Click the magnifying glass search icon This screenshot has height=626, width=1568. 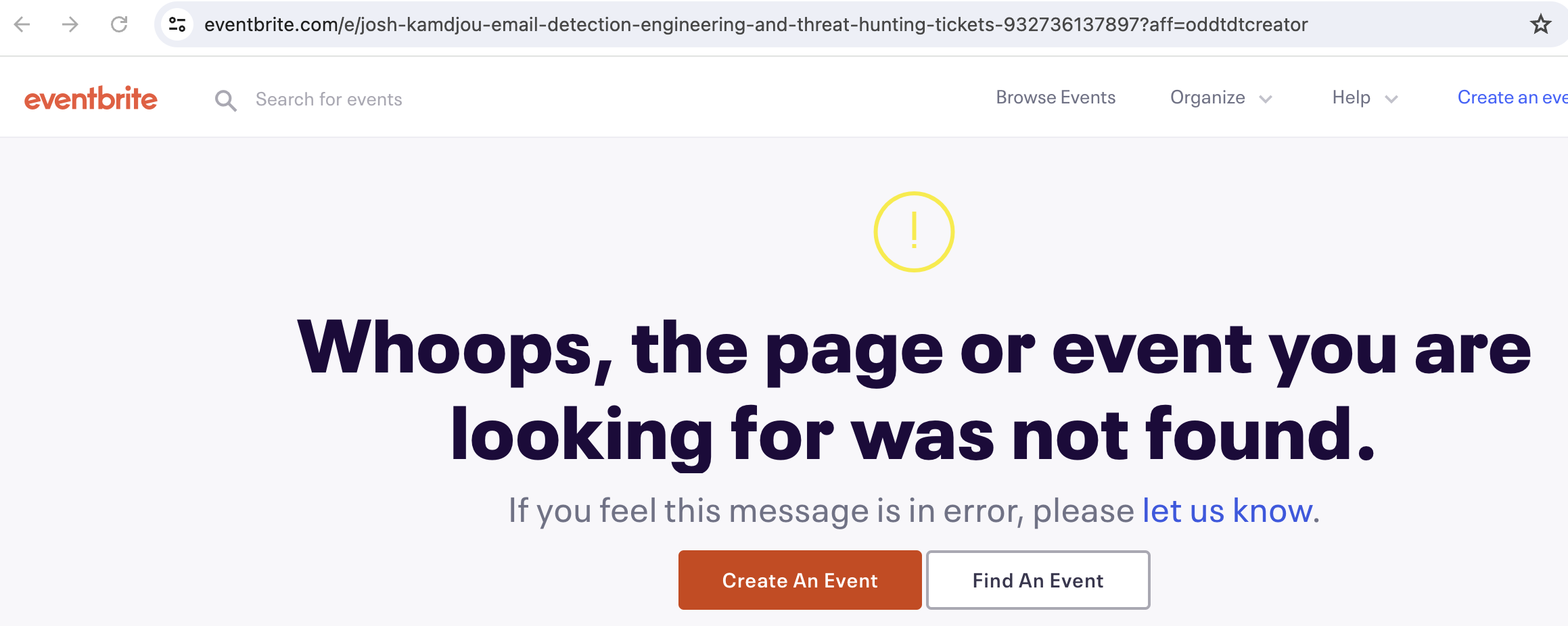click(x=225, y=101)
